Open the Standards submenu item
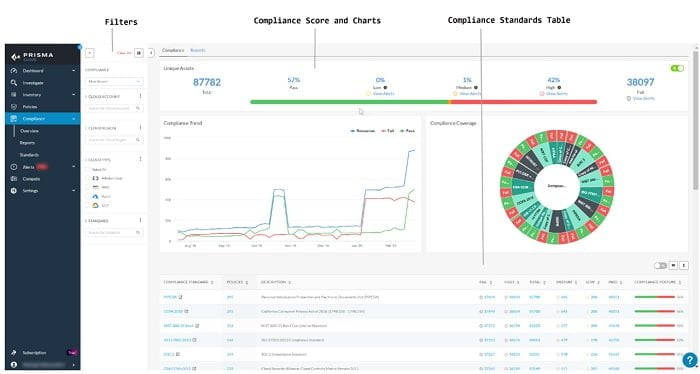The image size is (700, 374). pos(29,155)
